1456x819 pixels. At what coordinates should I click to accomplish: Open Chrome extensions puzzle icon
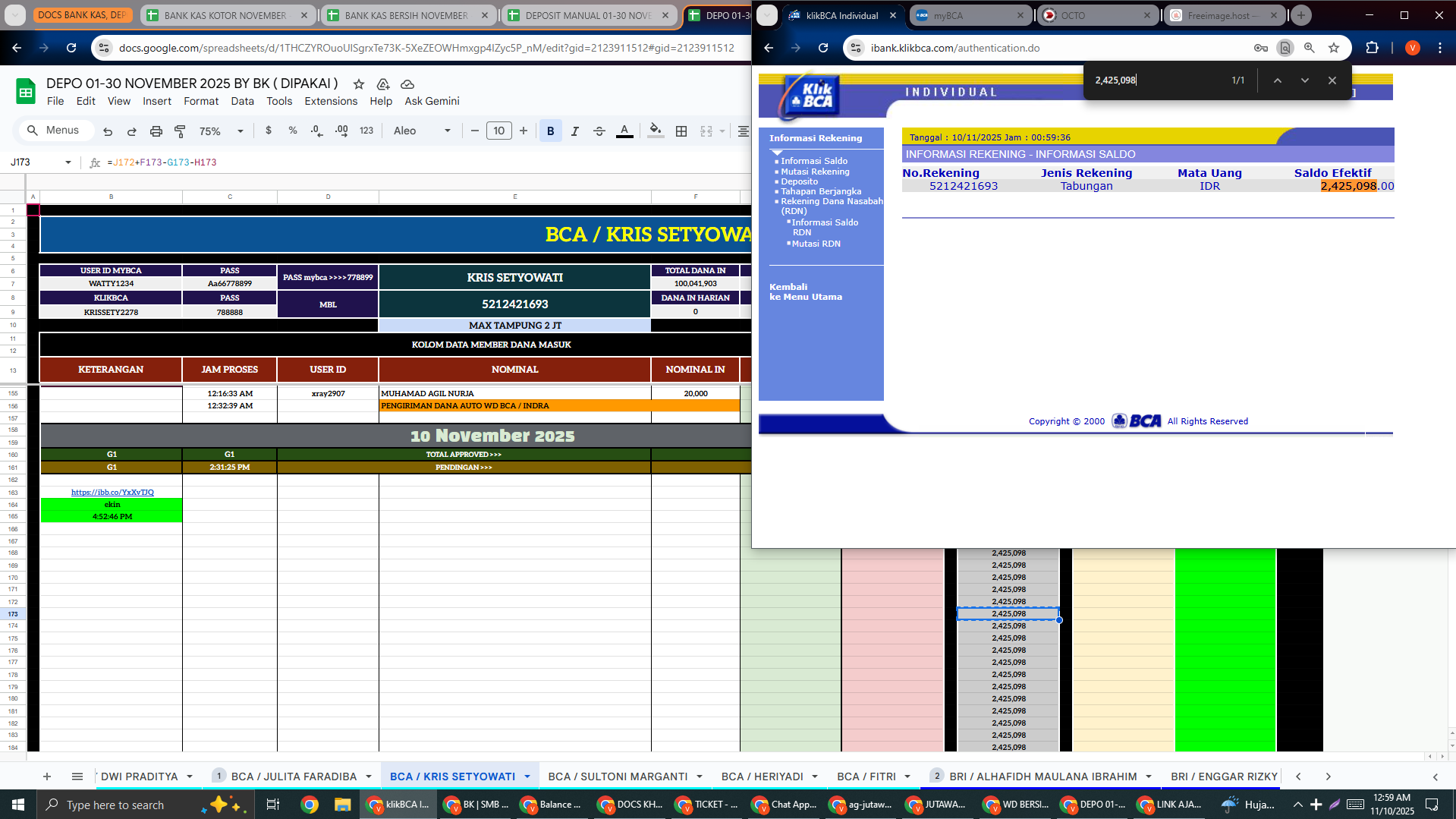tap(1372, 48)
